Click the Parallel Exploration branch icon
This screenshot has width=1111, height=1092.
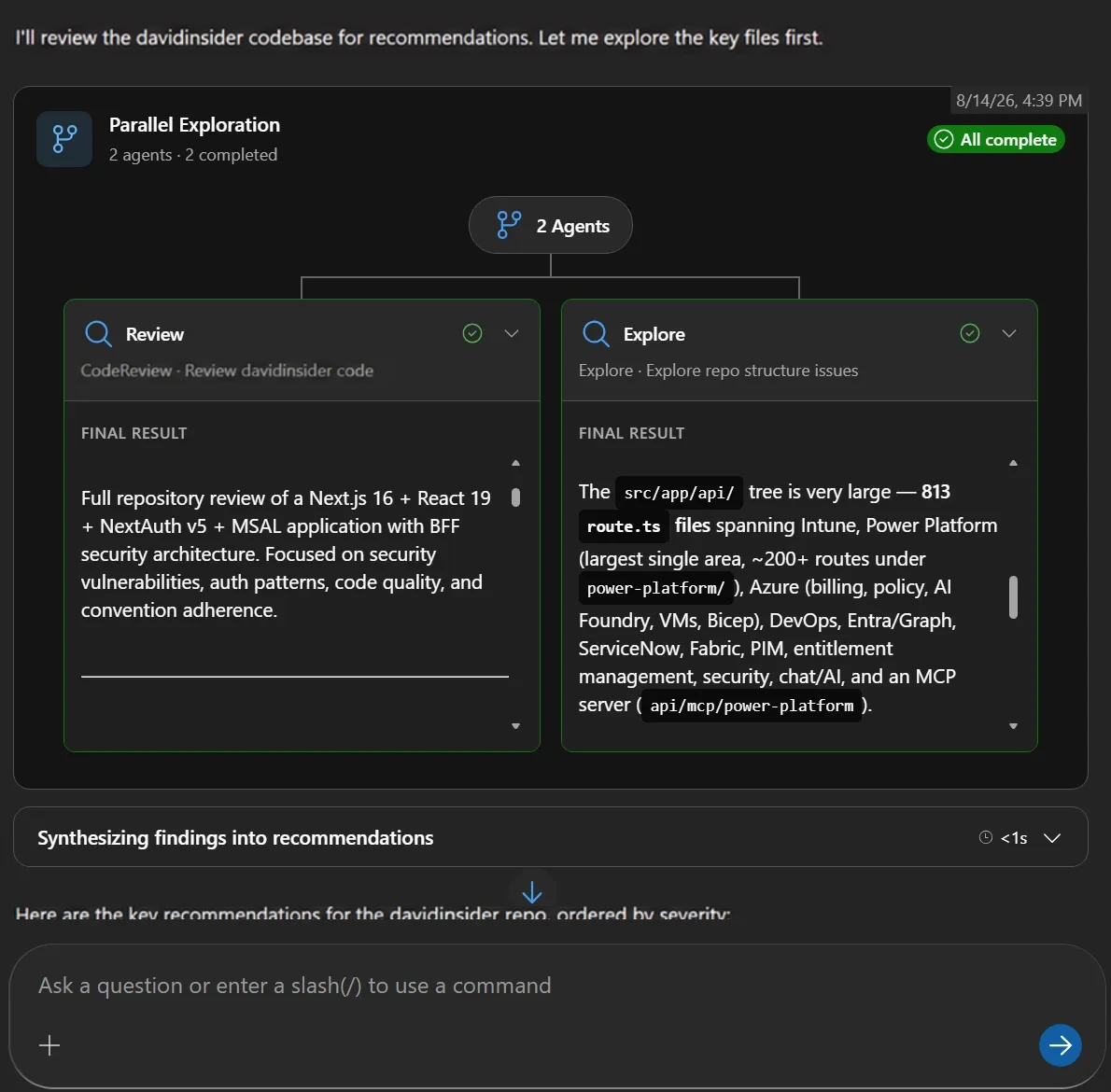click(x=64, y=139)
